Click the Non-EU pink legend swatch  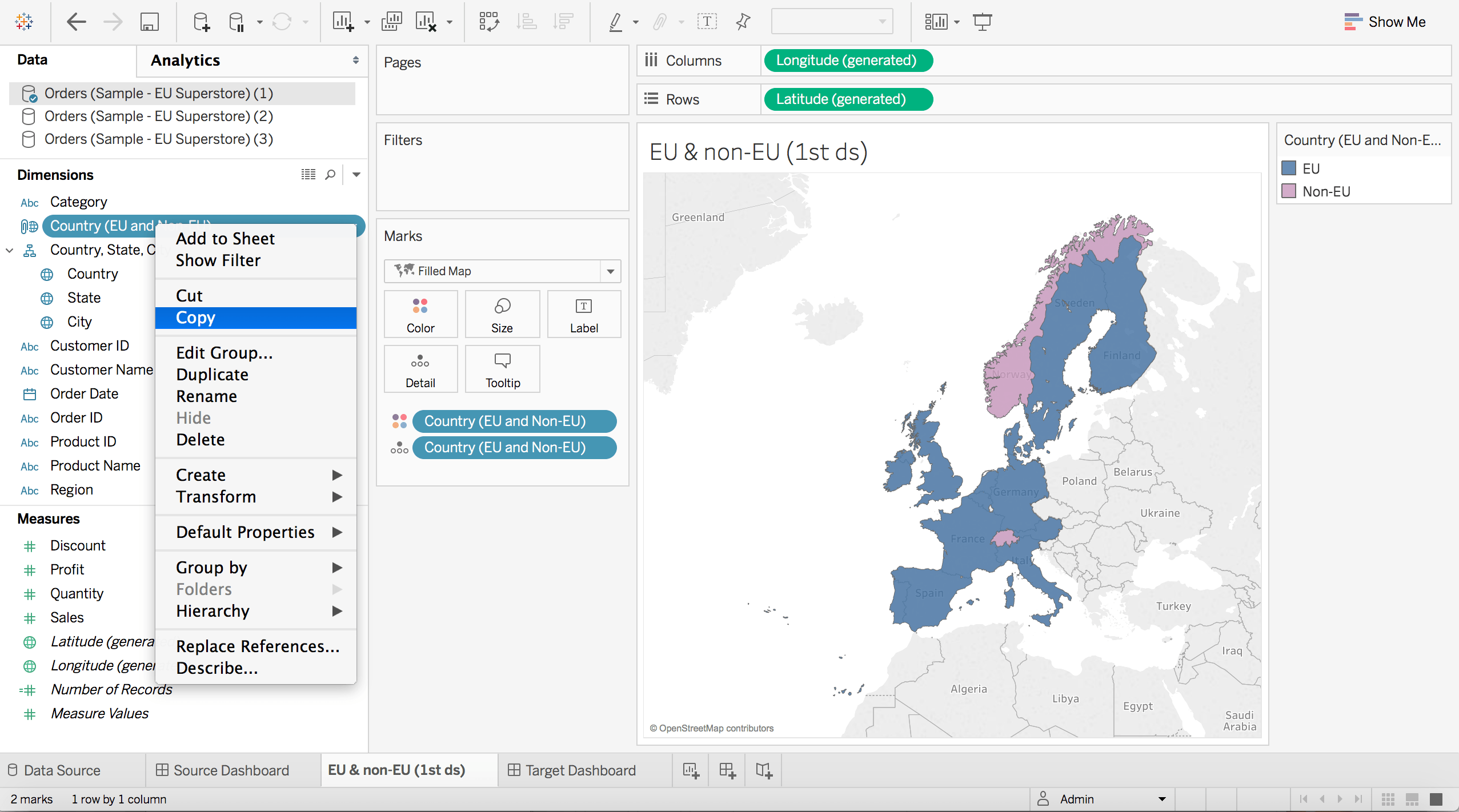(x=1289, y=191)
